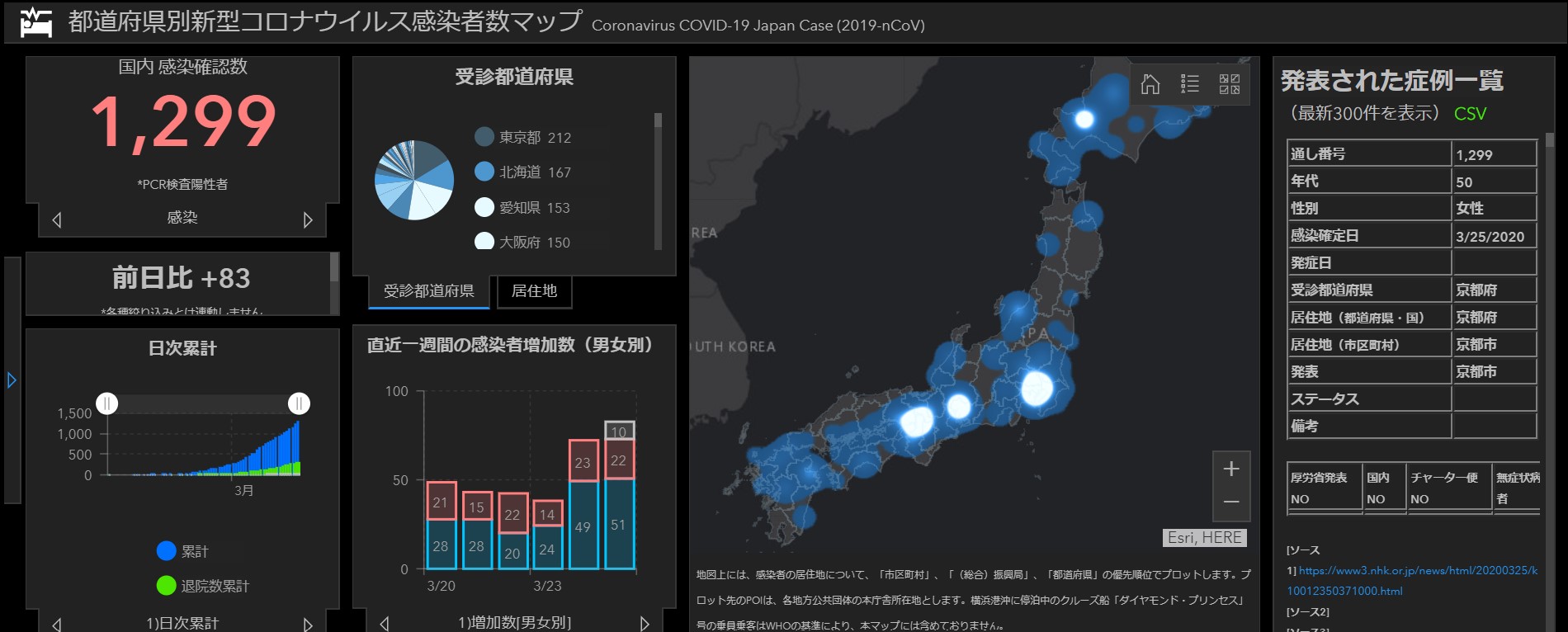
Task: Expand the collapsed left side panel arrow
Action: (12, 380)
